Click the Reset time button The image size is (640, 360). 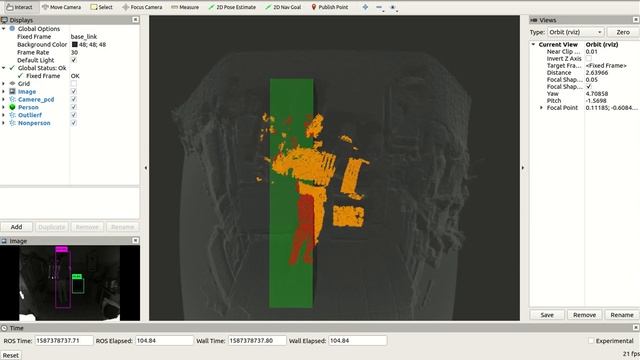click(11, 355)
